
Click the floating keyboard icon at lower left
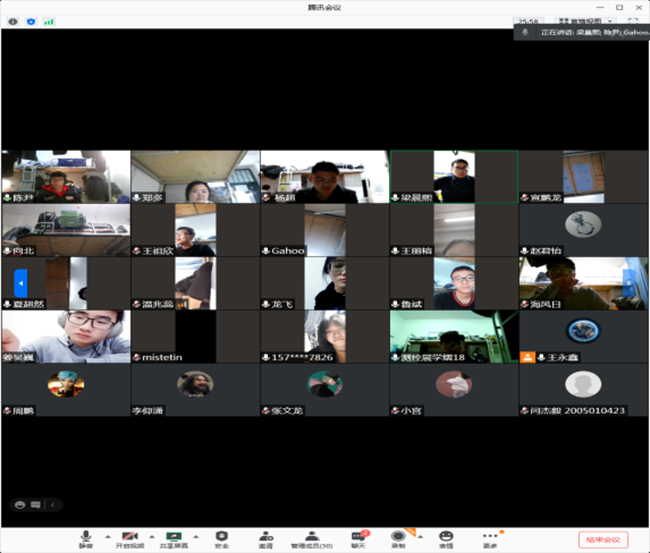[36, 505]
